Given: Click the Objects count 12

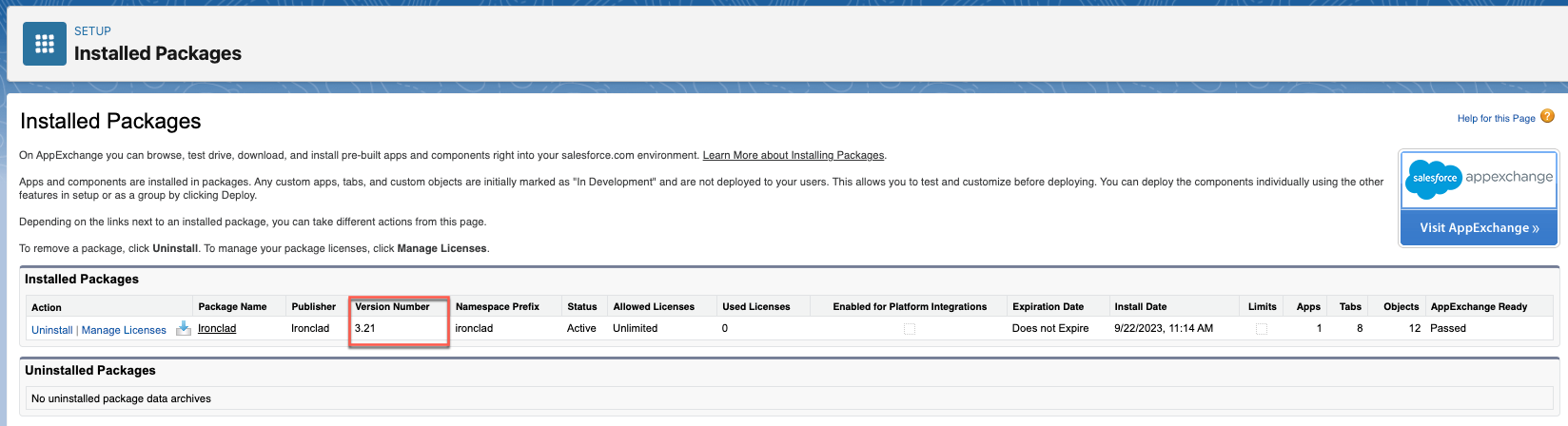Looking at the screenshot, I should [1415, 328].
